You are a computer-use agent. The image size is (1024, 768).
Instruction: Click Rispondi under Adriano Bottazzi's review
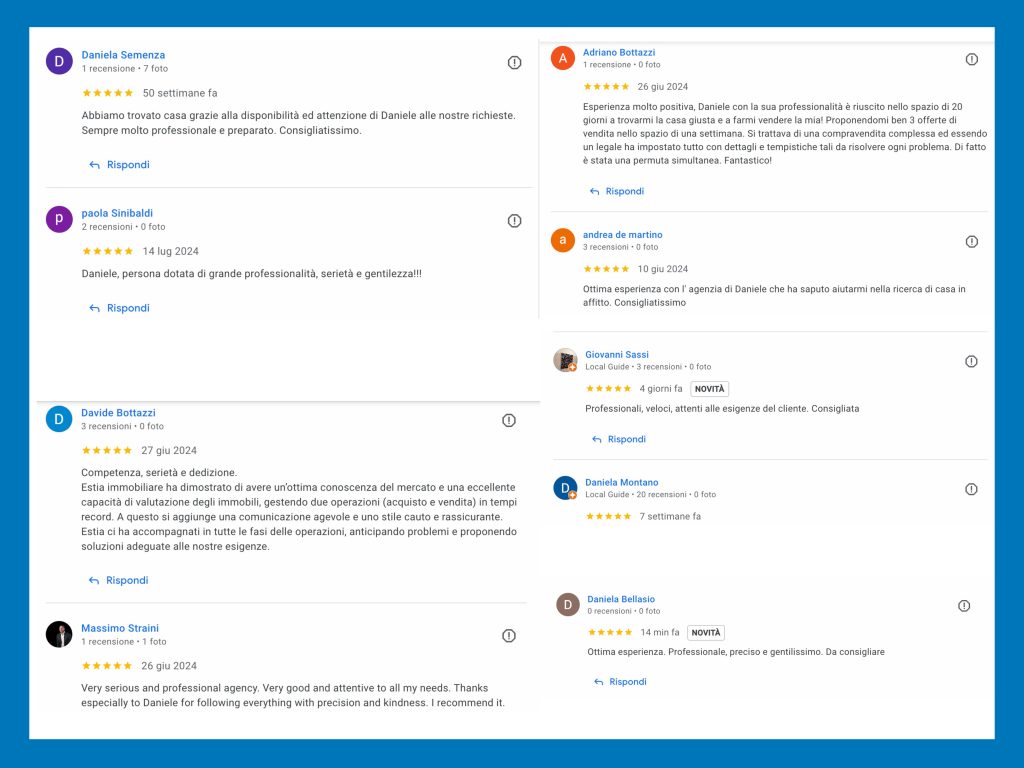click(616, 191)
